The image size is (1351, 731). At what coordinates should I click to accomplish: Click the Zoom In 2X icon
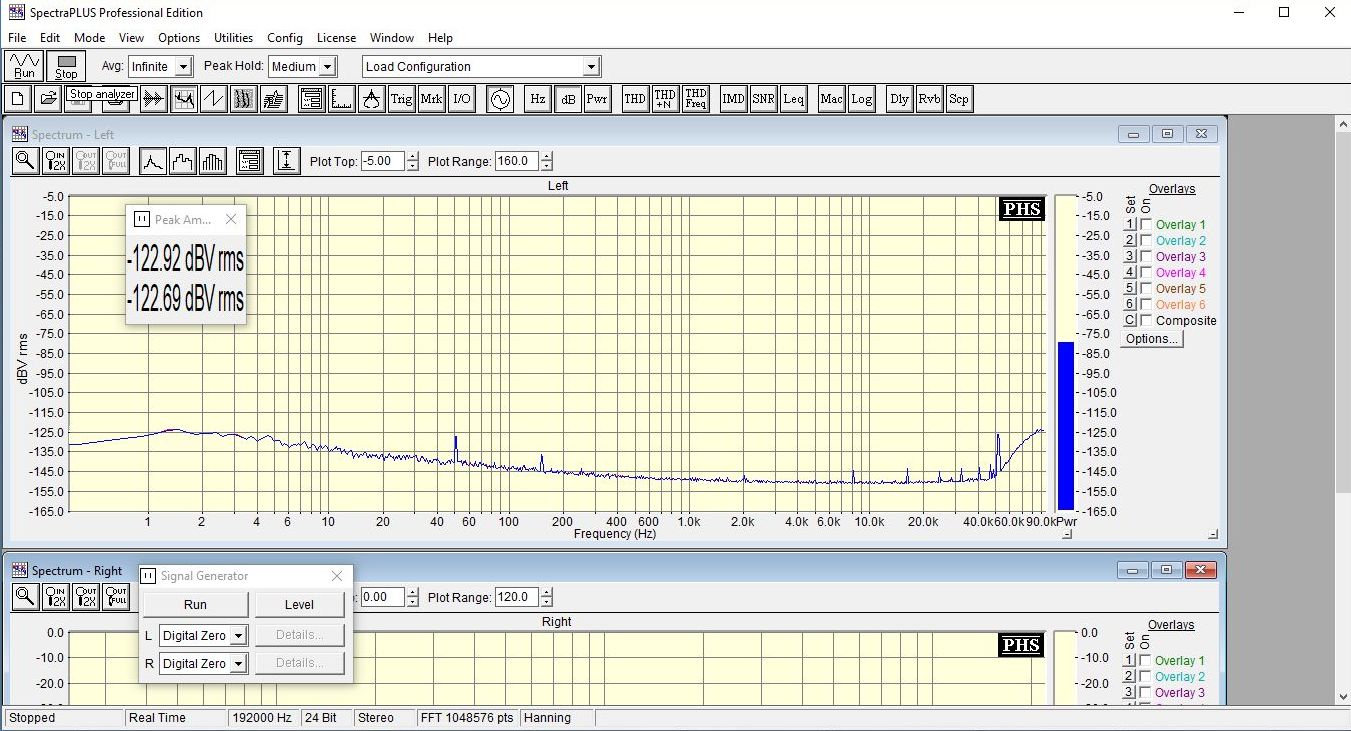(x=56, y=161)
